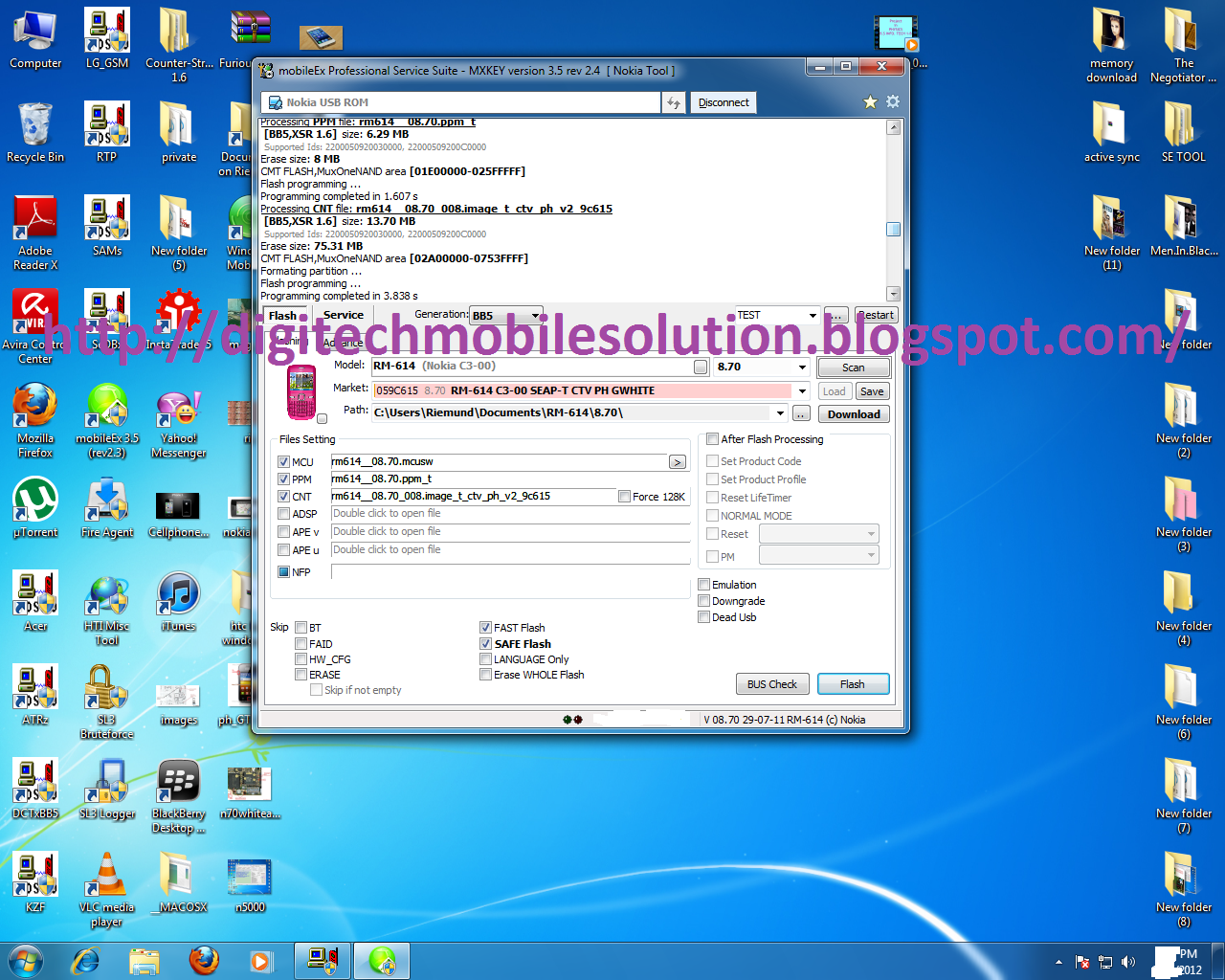Click the star favorites icon in mobileEx
Image resolution: width=1225 pixels, height=980 pixels.
click(x=870, y=102)
